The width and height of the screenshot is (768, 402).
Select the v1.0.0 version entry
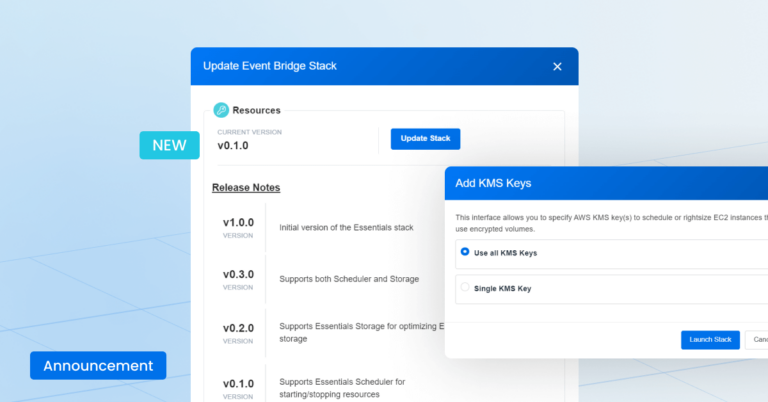point(238,227)
